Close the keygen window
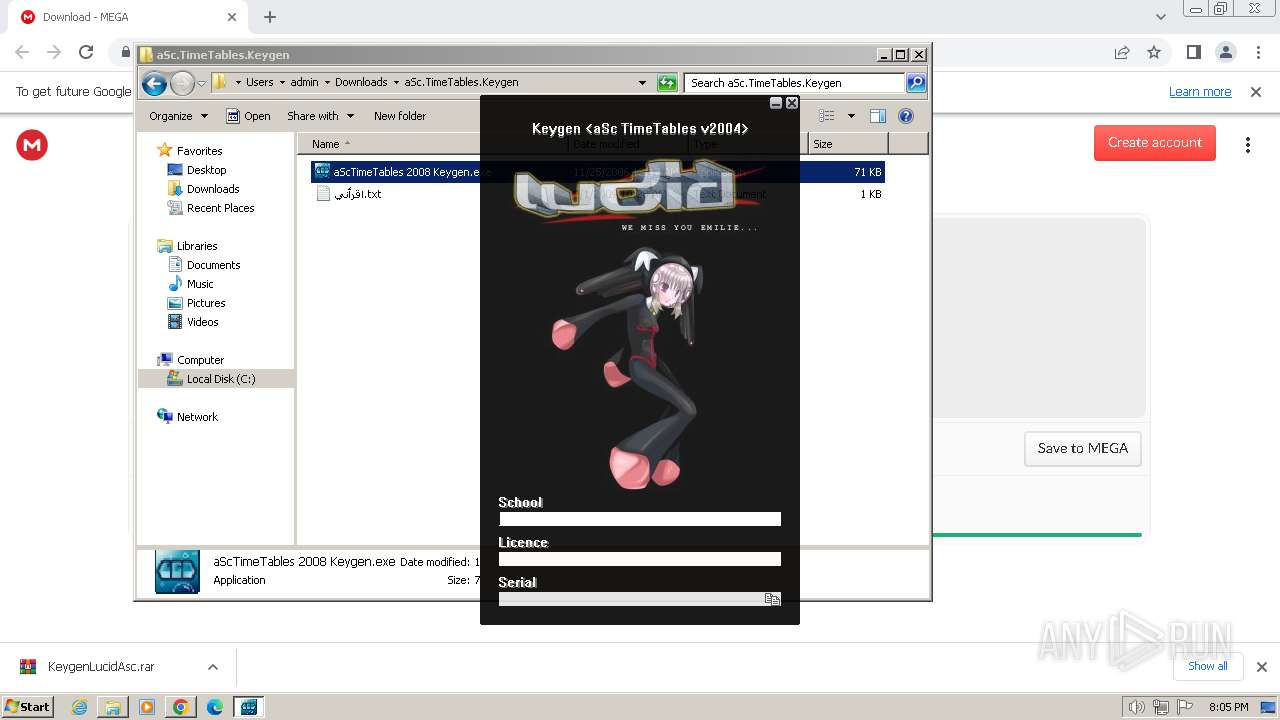 coord(792,103)
